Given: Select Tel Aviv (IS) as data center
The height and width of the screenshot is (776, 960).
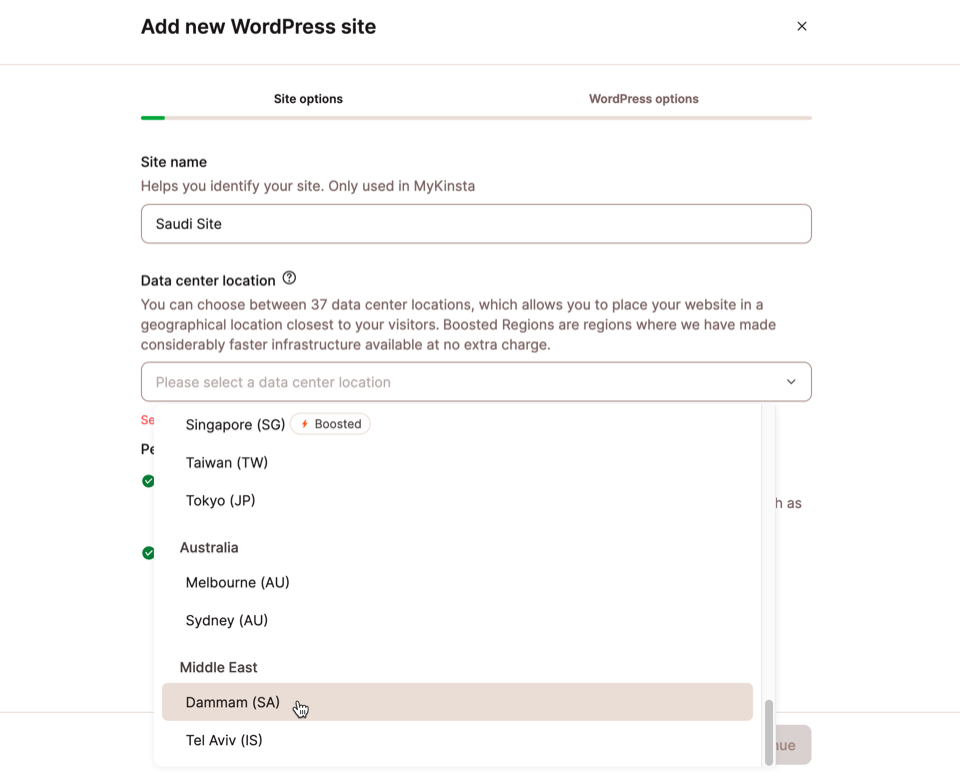Looking at the screenshot, I should pyautogui.click(x=222, y=740).
